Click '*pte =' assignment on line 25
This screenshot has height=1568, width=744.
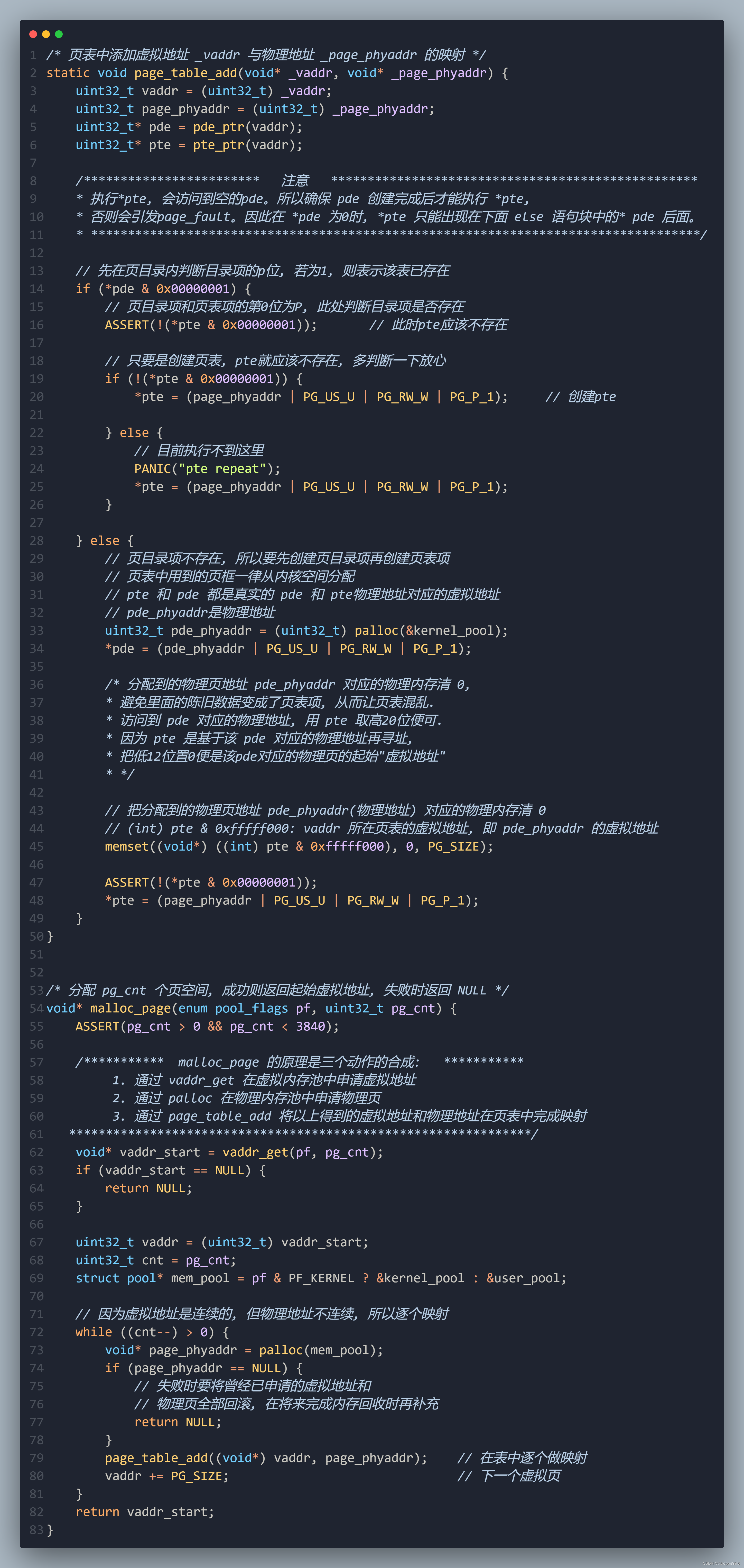(x=321, y=487)
